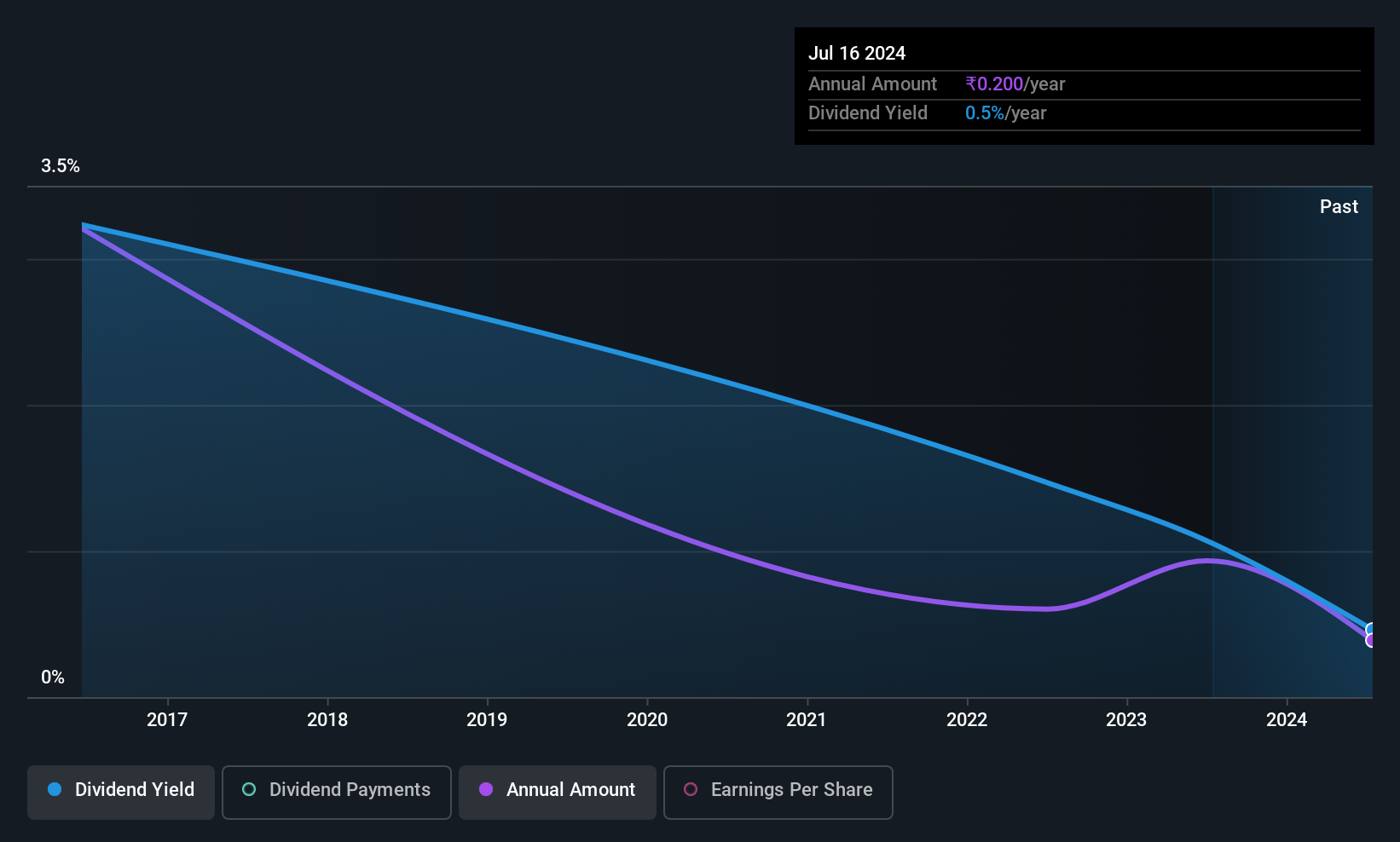Click the 0% y-axis label

pos(53,678)
